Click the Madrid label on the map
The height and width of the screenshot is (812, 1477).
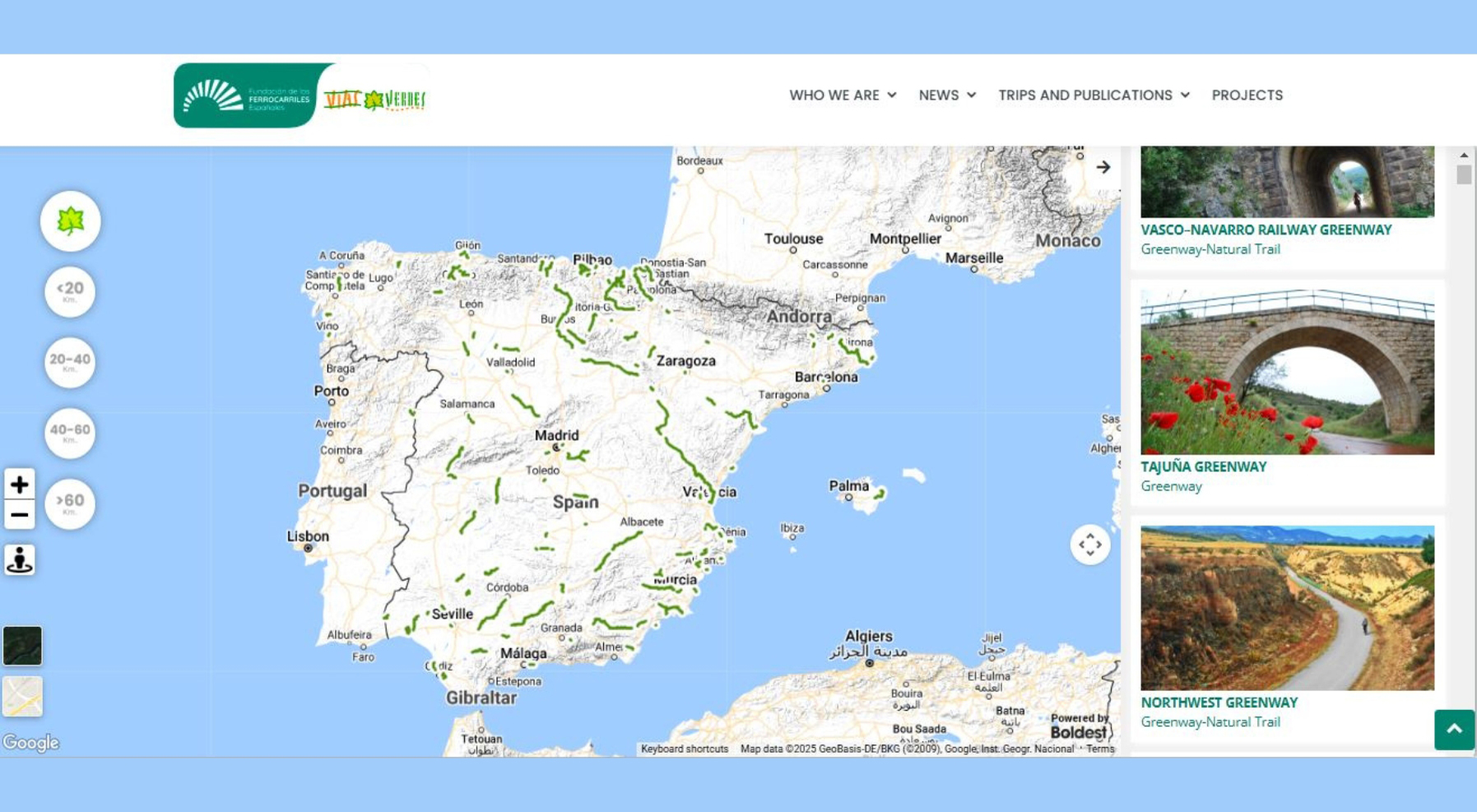pos(557,436)
